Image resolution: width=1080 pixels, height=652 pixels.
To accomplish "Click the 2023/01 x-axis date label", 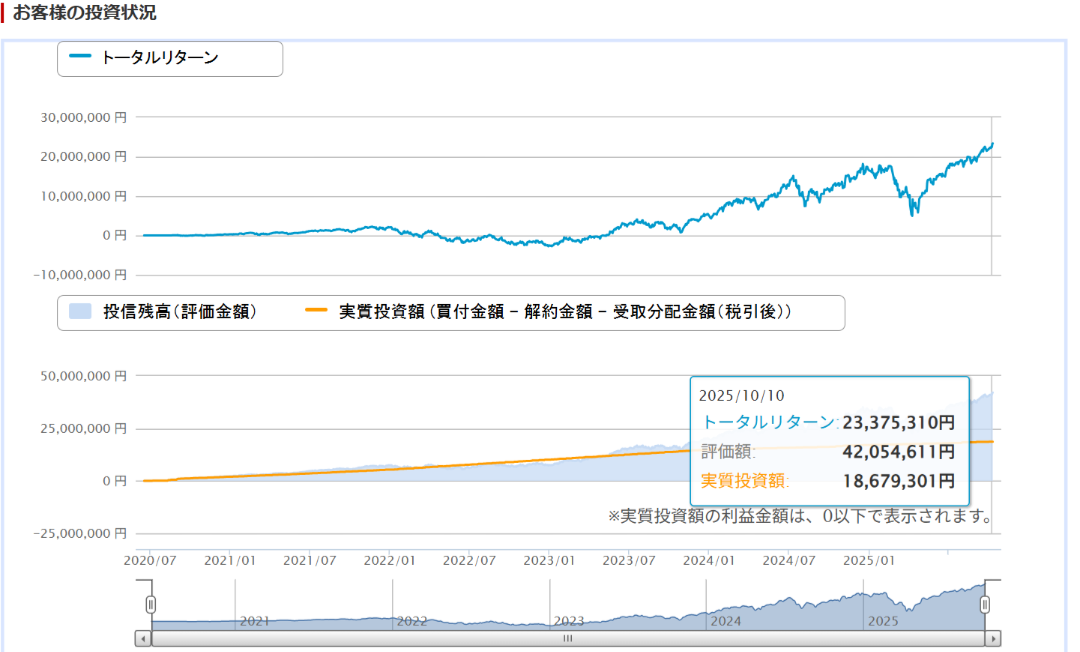I will [552, 561].
